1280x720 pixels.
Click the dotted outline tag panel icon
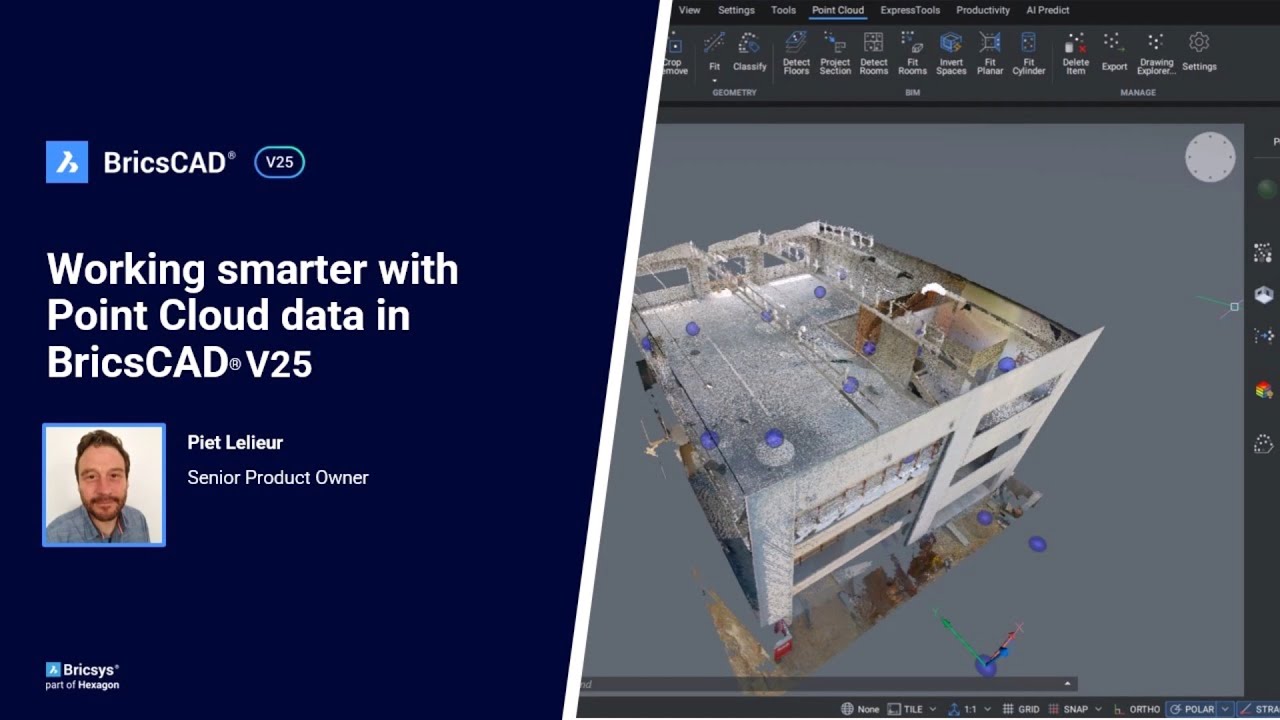pyautogui.click(x=1263, y=444)
